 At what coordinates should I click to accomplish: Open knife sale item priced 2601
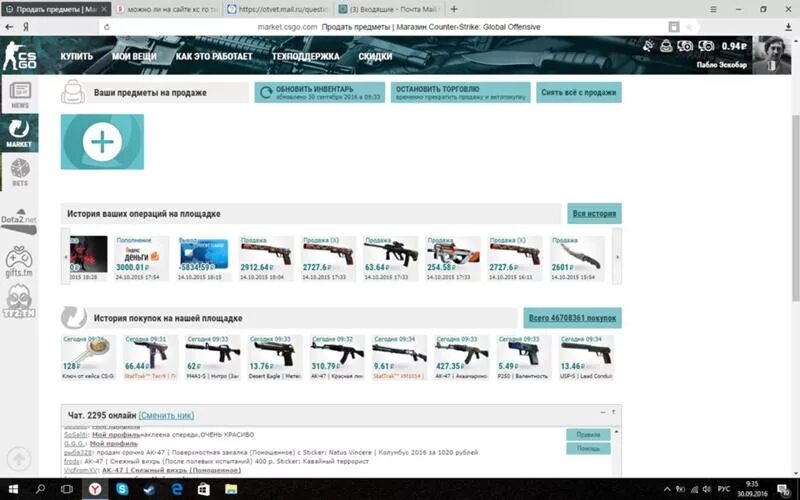coord(577,258)
